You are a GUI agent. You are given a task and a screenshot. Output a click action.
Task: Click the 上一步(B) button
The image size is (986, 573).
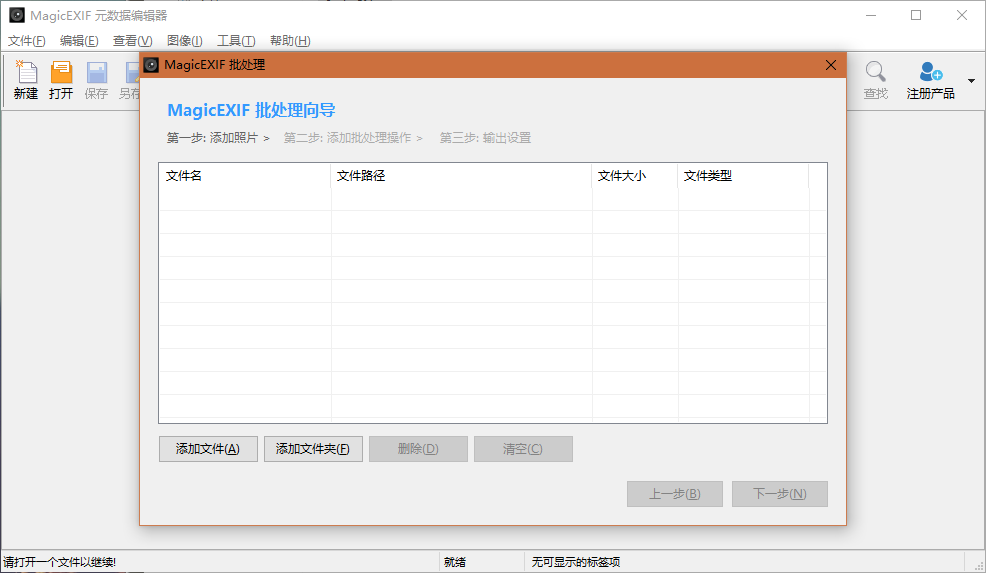[x=675, y=494]
